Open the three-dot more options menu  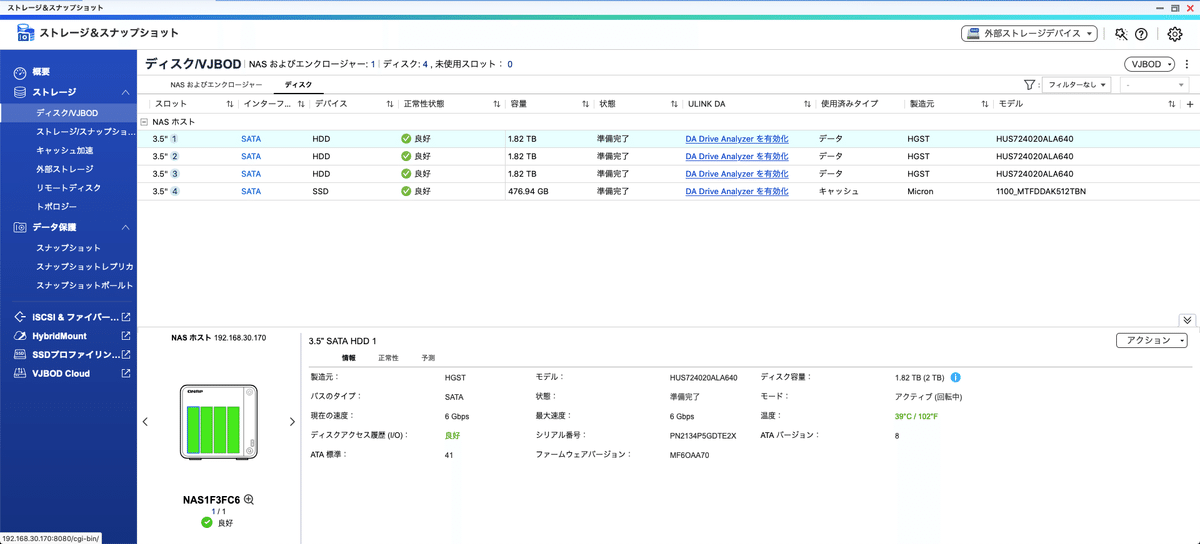[1187, 64]
